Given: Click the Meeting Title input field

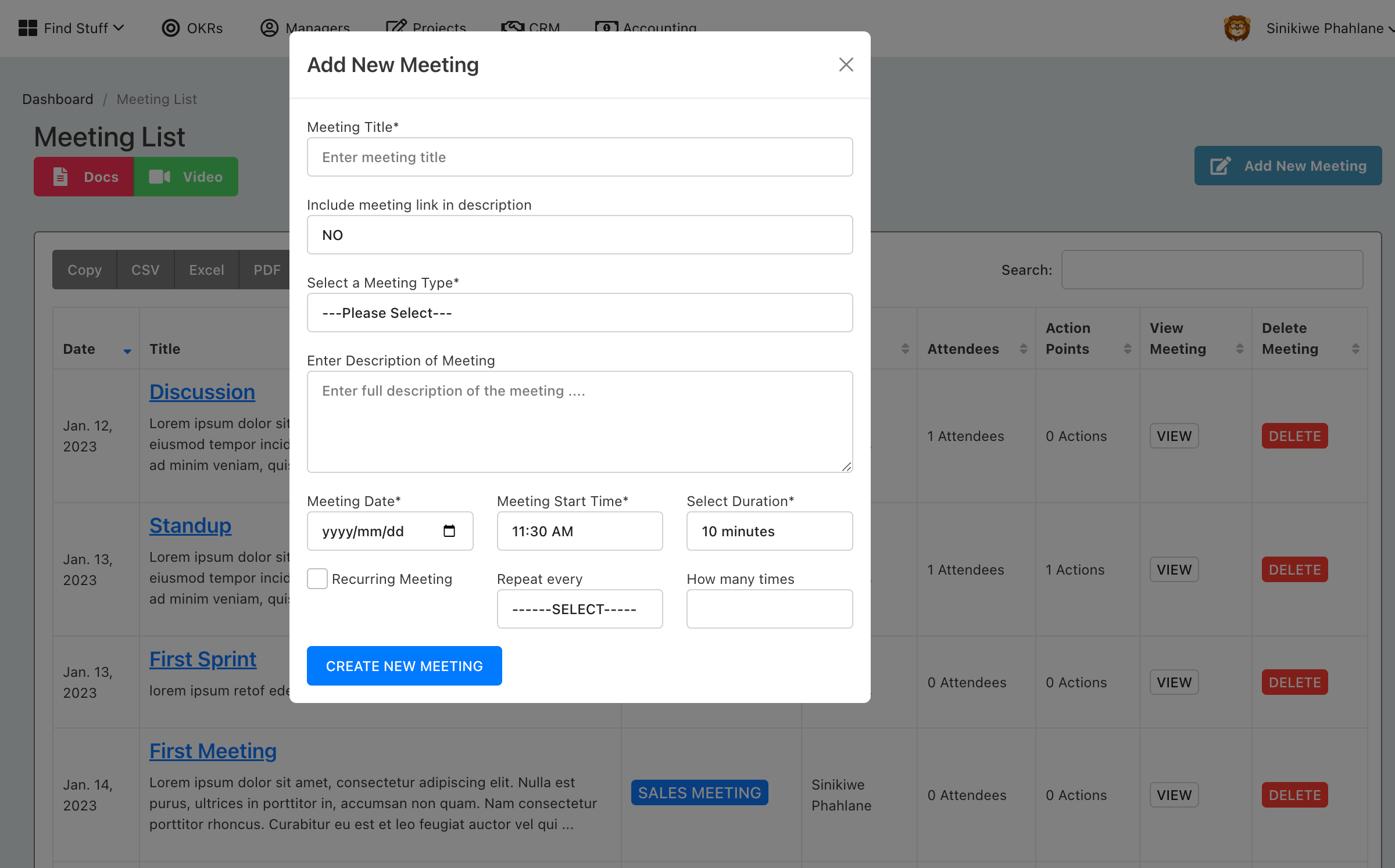Looking at the screenshot, I should [580, 157].
